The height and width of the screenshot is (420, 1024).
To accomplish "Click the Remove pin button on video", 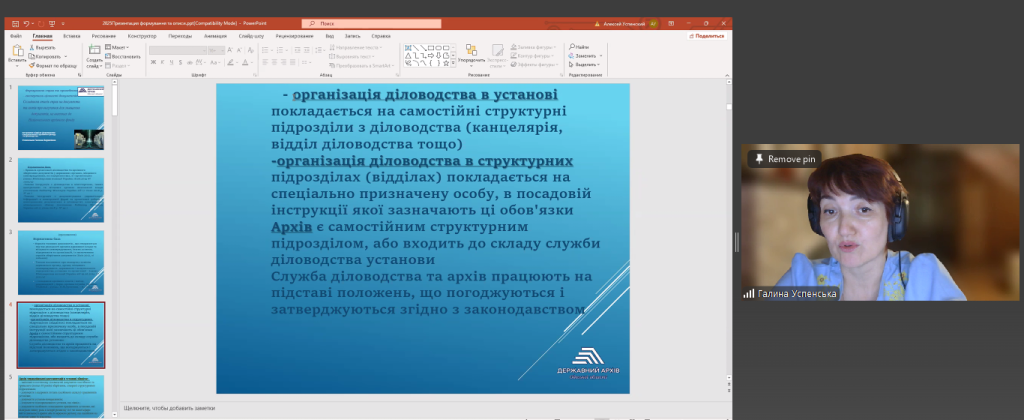I will tap(786, 159).
